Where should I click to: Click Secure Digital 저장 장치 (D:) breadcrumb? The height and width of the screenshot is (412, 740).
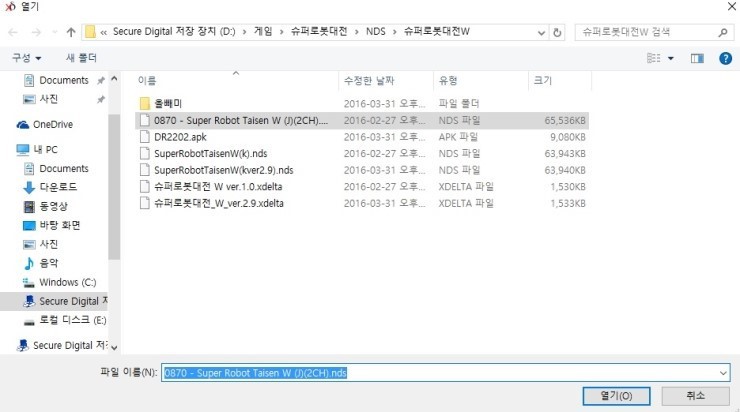click(174, 32)
